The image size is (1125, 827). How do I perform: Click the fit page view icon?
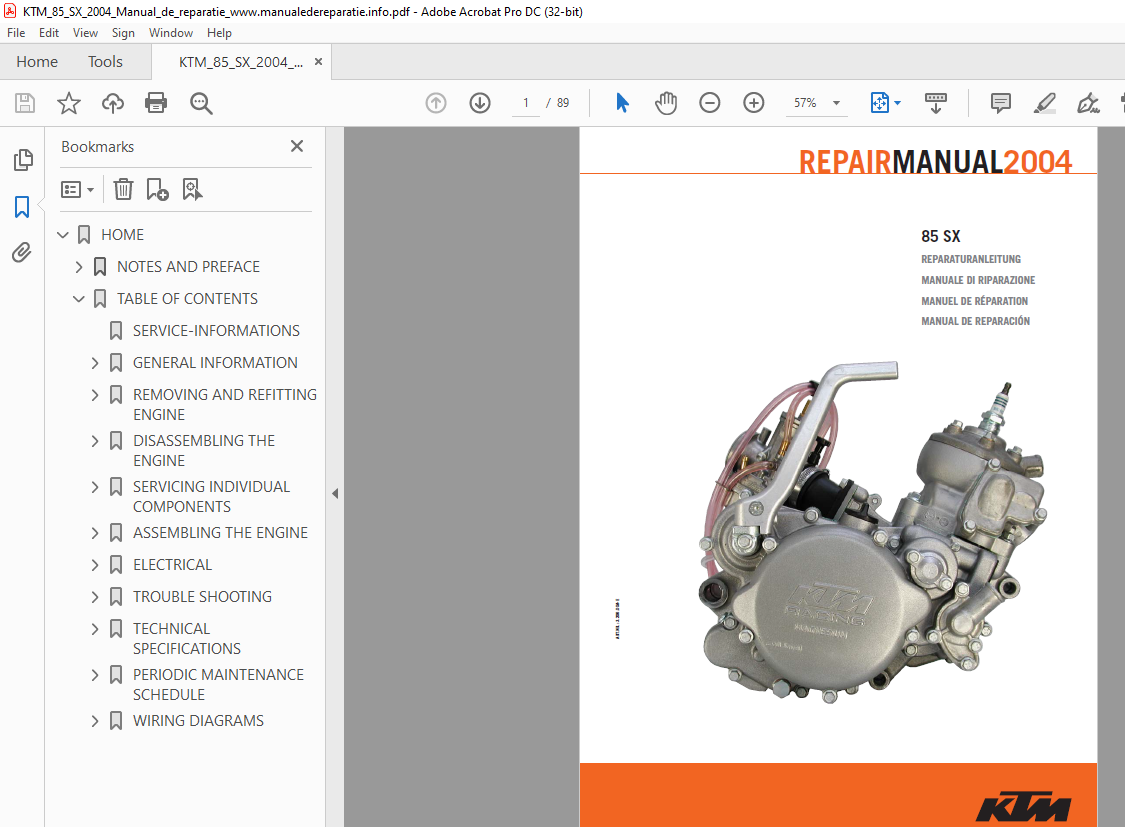click(x=880, y=103)
